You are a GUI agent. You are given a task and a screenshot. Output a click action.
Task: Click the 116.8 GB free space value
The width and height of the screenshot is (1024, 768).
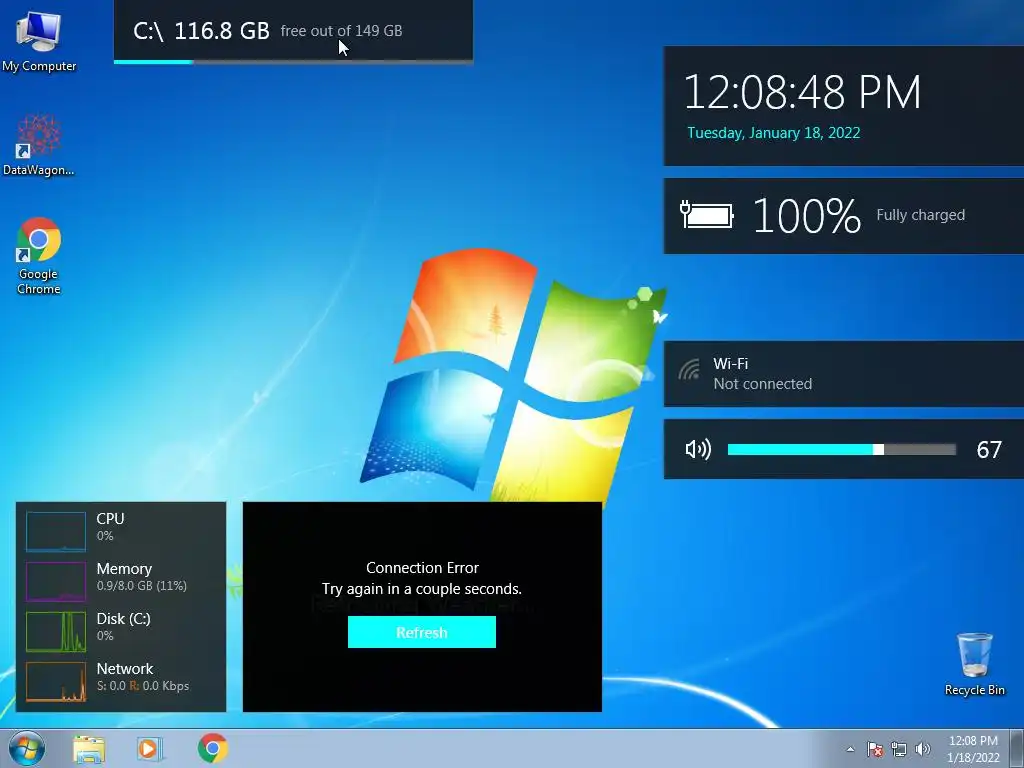pos(222,31)
